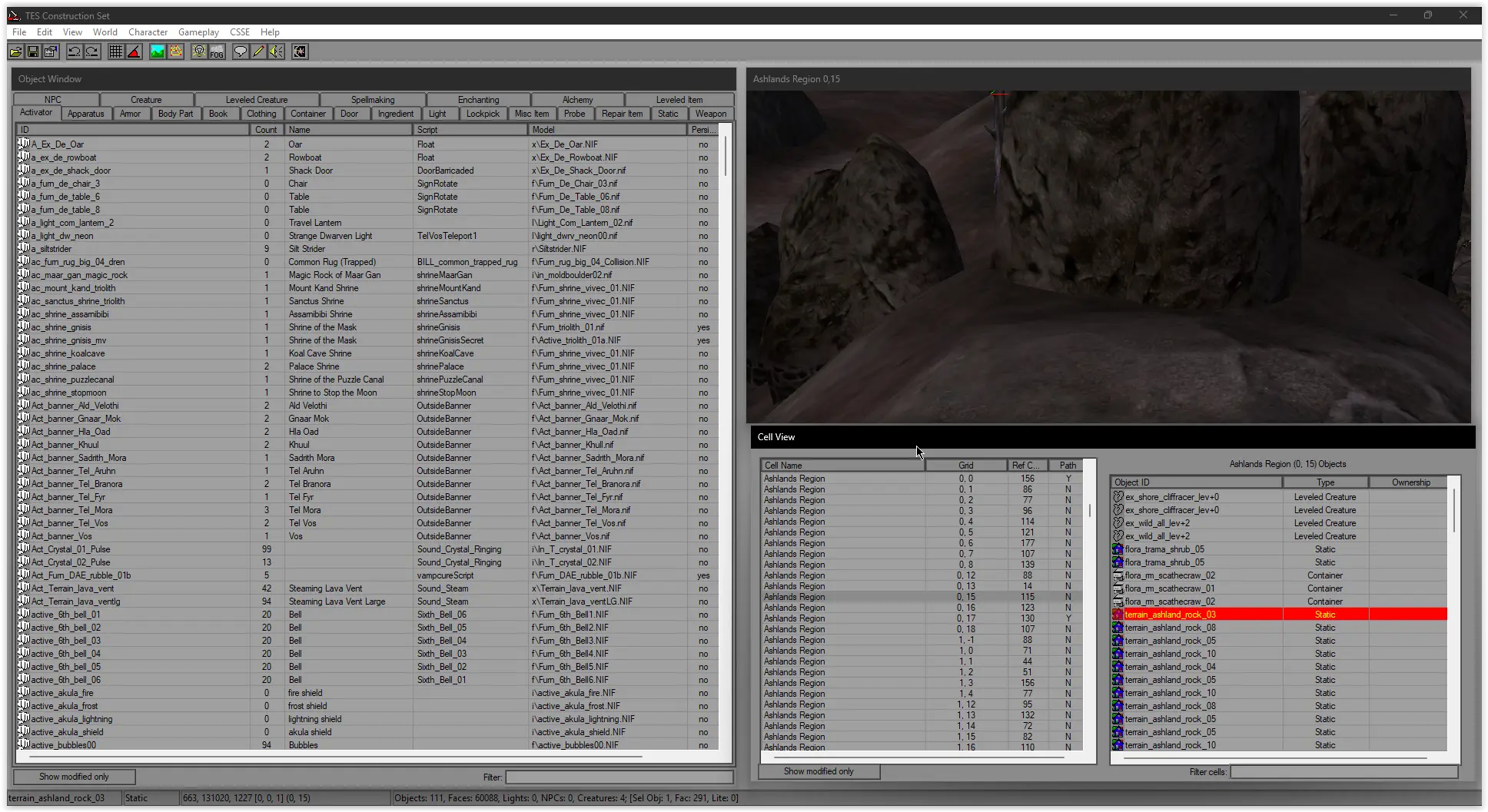Open the CSSE menu
This screenshot has height=812, width=1488.
click(x=240, y=32)
